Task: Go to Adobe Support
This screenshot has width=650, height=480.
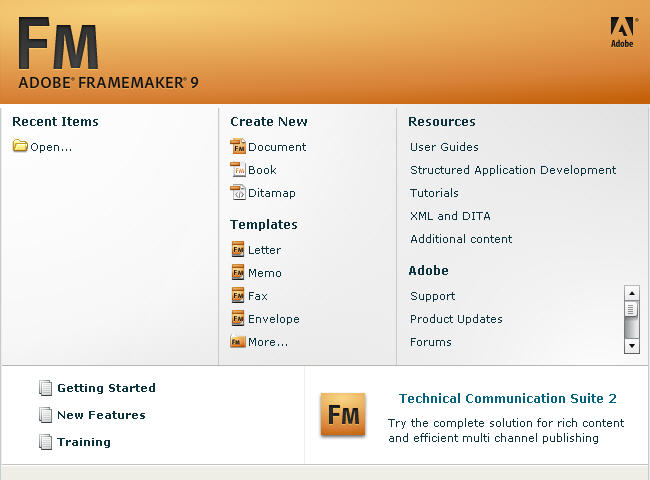Action: point(432,296)
